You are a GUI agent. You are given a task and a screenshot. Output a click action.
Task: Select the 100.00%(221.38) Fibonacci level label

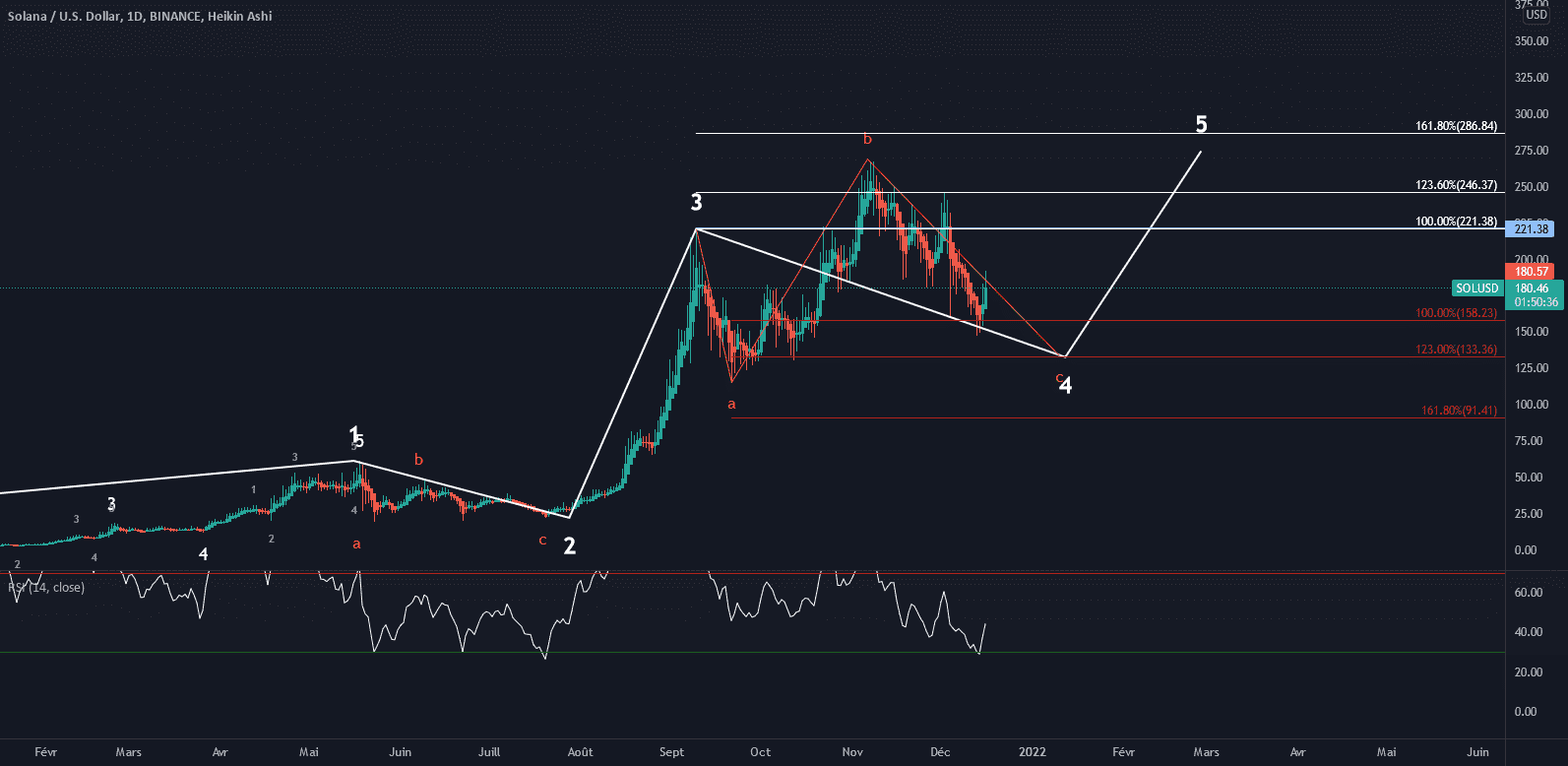click(1456, 222)
